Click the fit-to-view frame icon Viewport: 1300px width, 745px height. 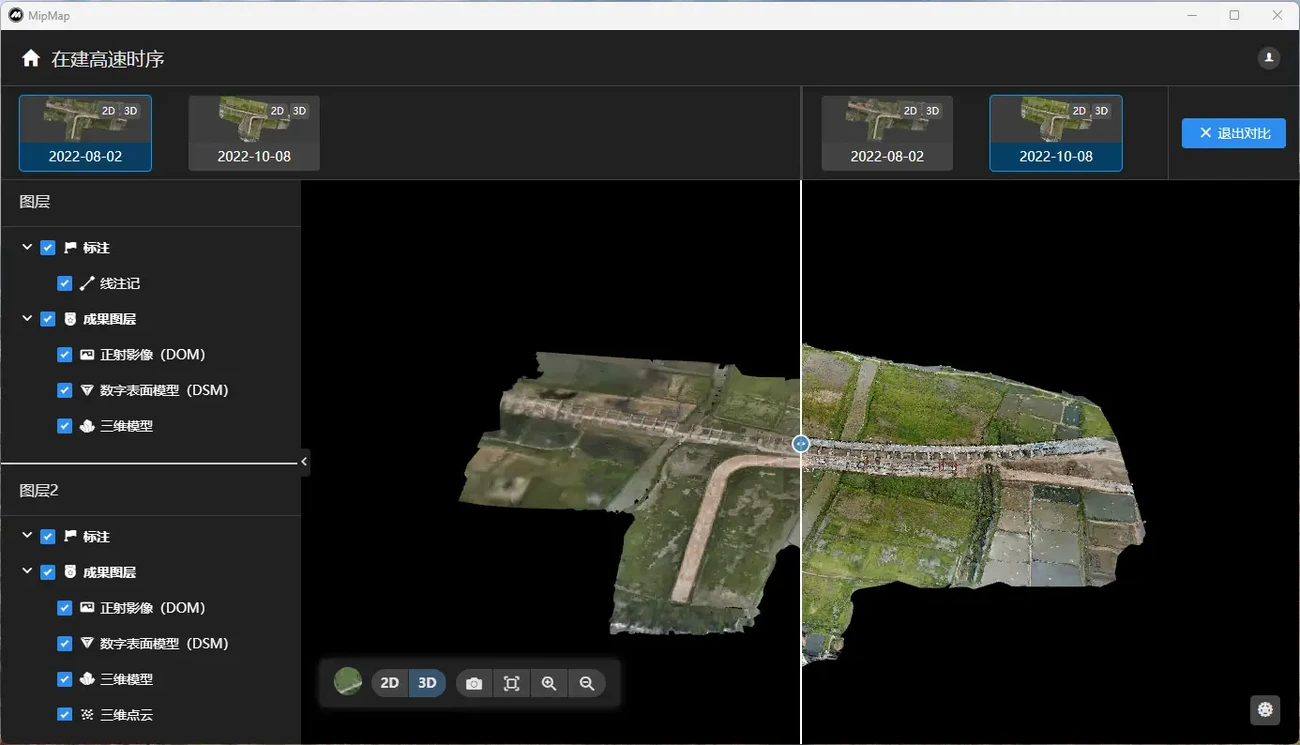[x=511, y=683]
